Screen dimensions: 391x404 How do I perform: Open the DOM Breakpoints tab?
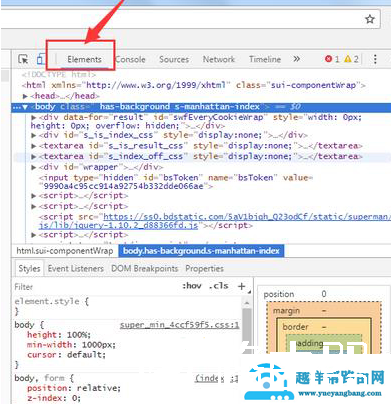(x=144, y=269)
